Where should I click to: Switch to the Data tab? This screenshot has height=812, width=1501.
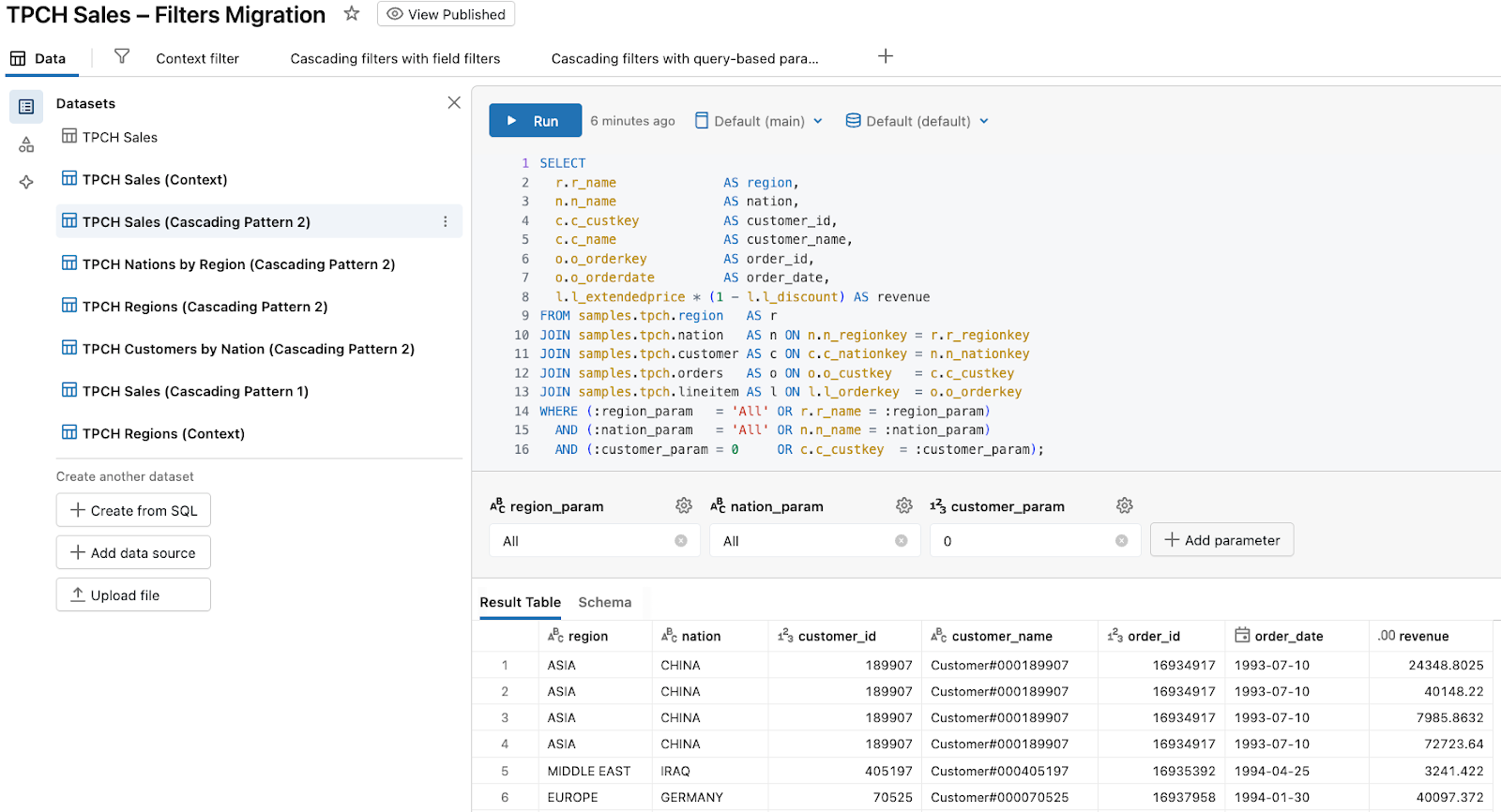[x=38, y=58]
